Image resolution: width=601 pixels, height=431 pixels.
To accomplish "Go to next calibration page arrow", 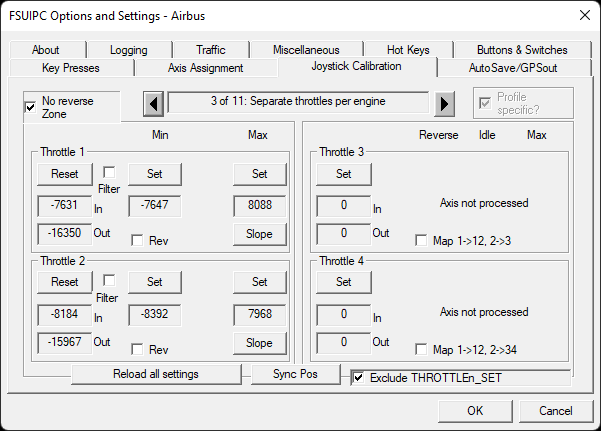I will [444, 104].
